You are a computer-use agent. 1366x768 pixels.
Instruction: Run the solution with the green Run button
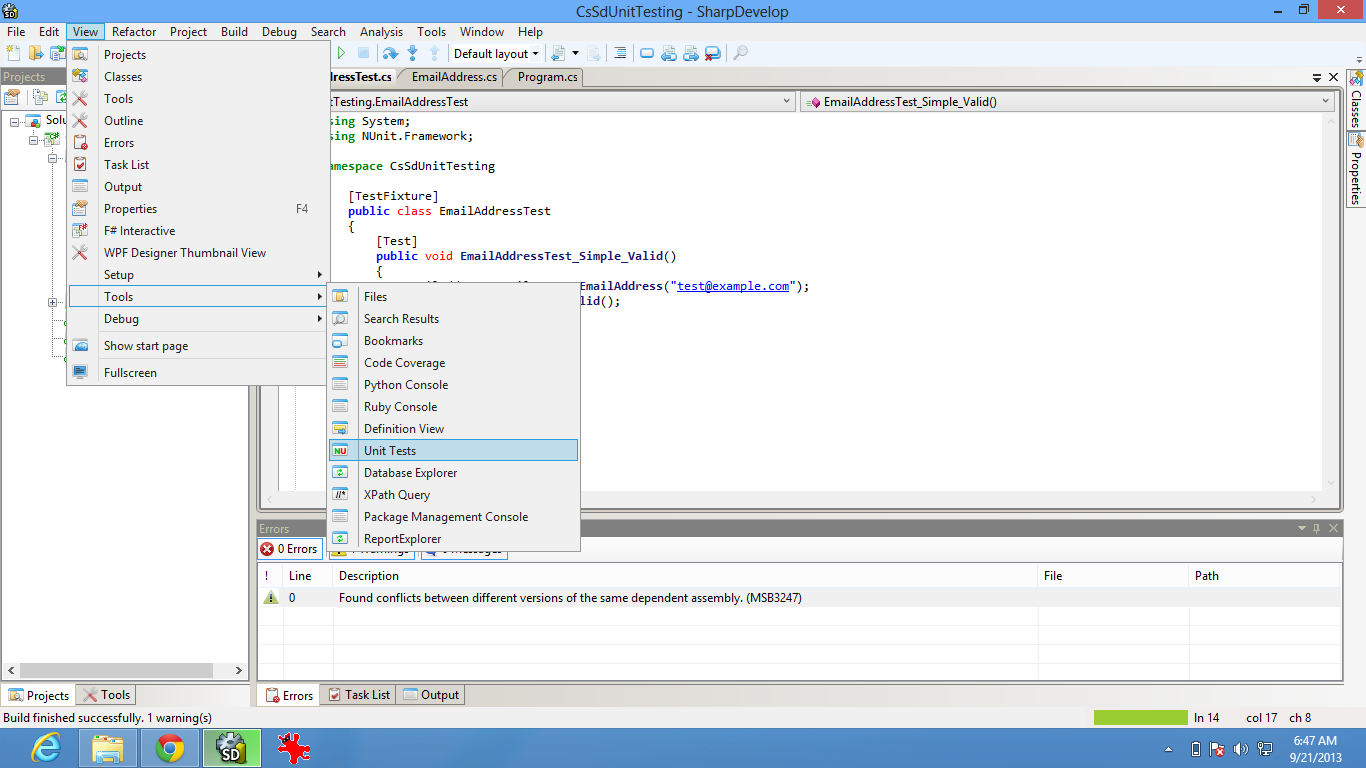[x=341, y=53]
